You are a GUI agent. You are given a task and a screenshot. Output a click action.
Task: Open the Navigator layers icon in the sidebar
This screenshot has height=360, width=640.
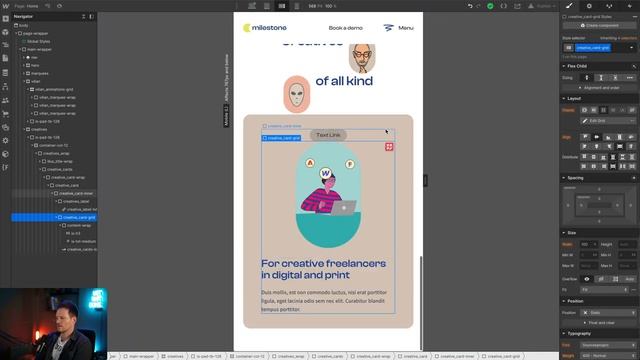[5, 45]
